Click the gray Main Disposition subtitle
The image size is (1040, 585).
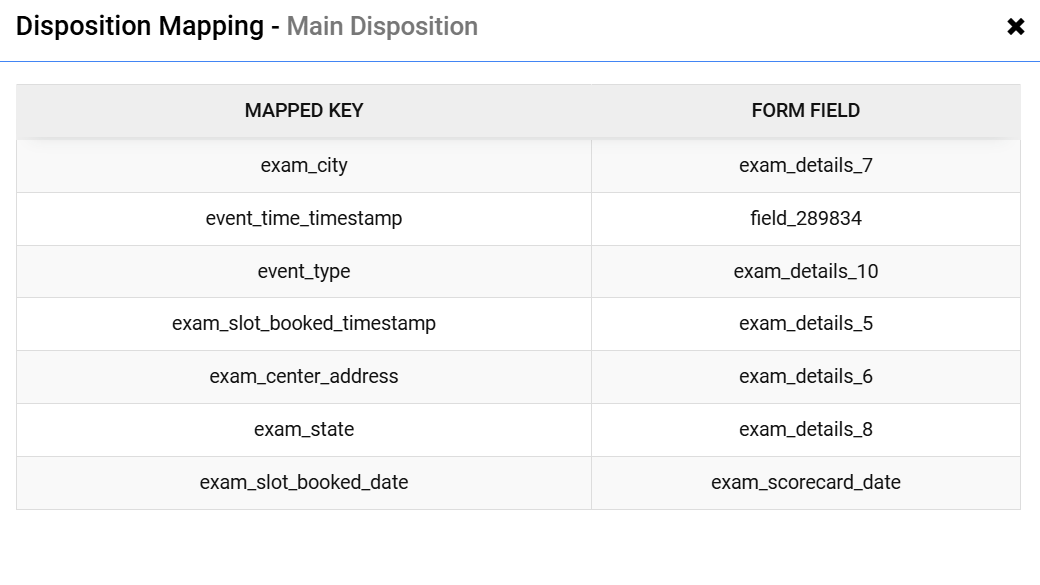coord(382,27)
